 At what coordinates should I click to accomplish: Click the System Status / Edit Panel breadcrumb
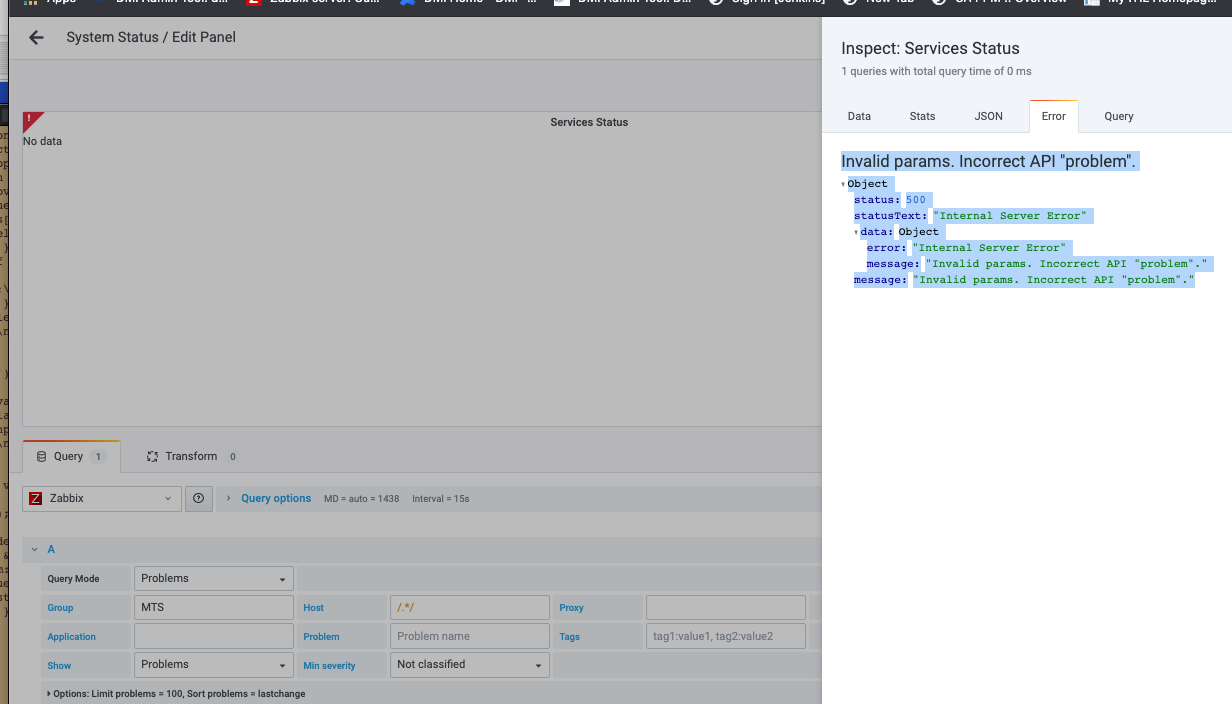click(151, 37)
